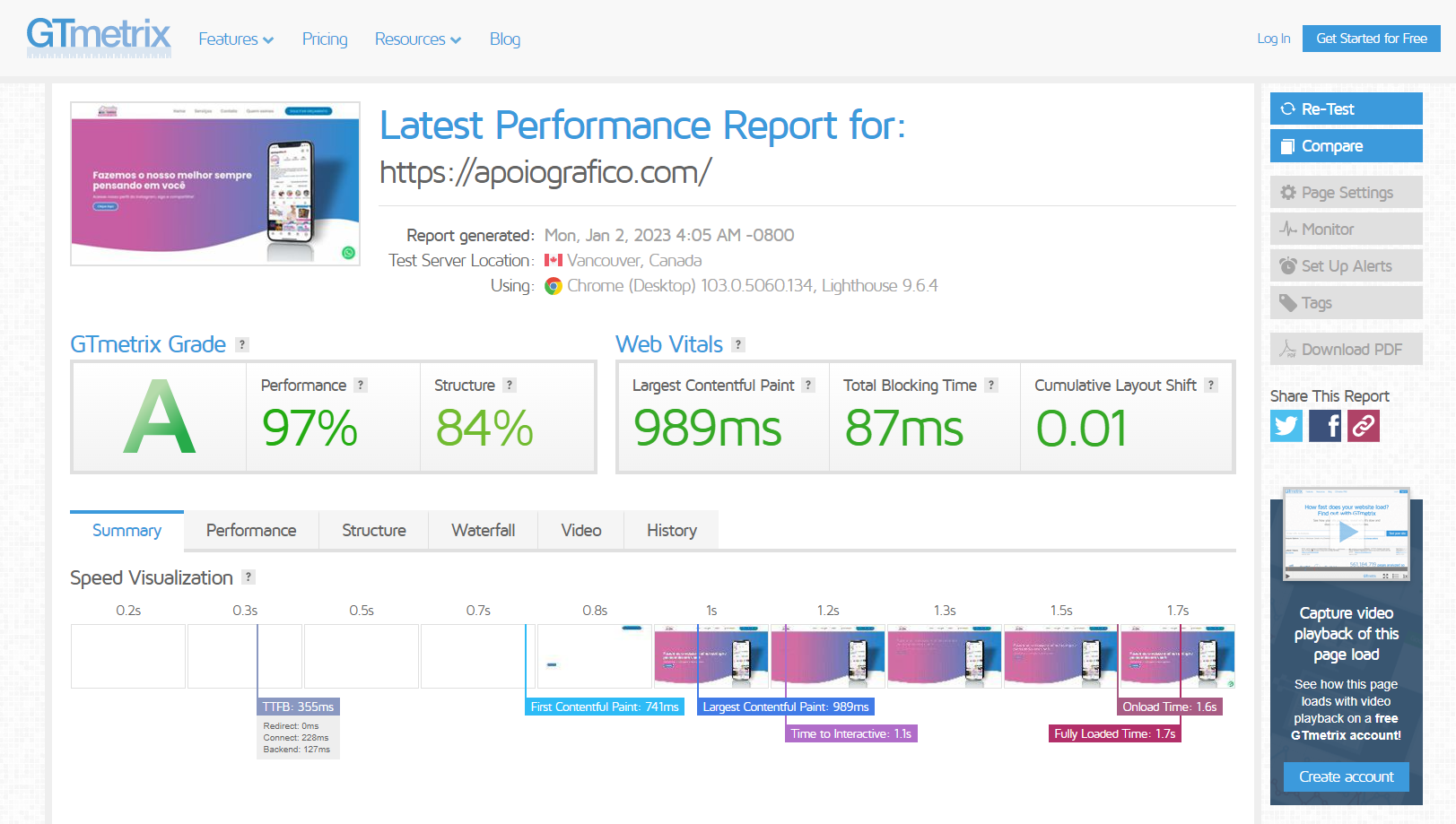Screen dimensions: 1456x824
Task: Share report on Twitter
Action: [x=1286, y=426]
